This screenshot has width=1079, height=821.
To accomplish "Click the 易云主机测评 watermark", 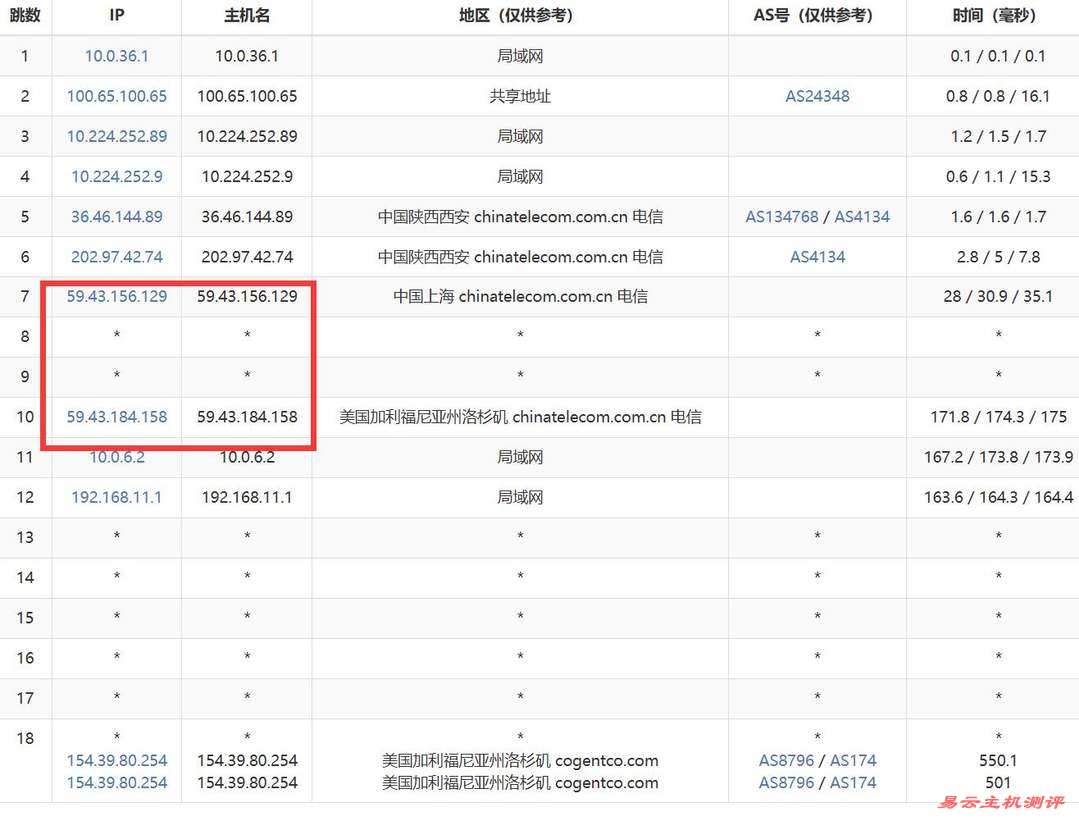I will click(x=1003, y=802).
